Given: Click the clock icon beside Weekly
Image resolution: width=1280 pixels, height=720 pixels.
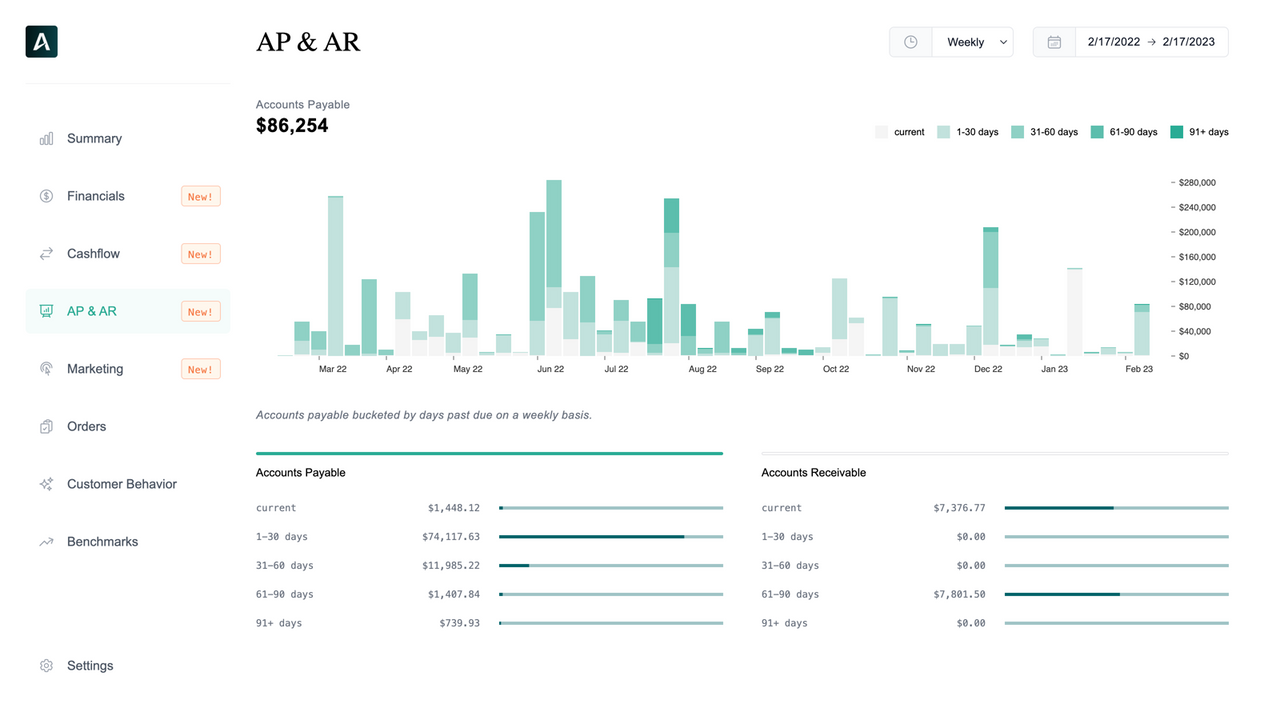Looking at the screenshot, I should tap(911, 42).
